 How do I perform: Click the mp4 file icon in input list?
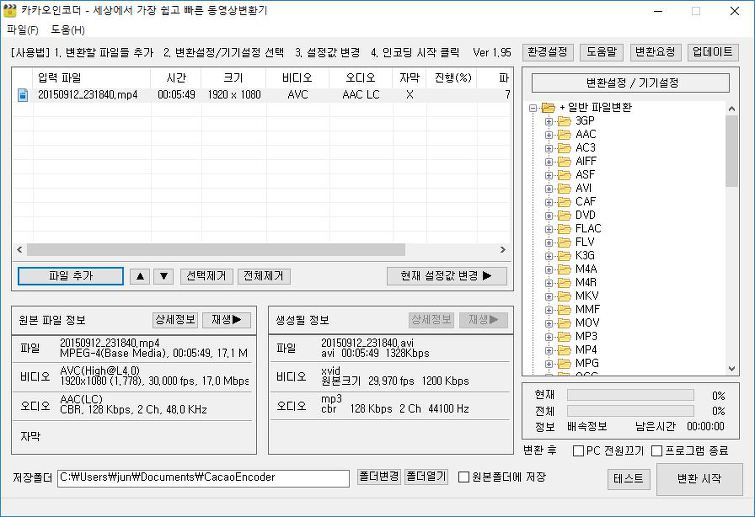pos(23,95)
